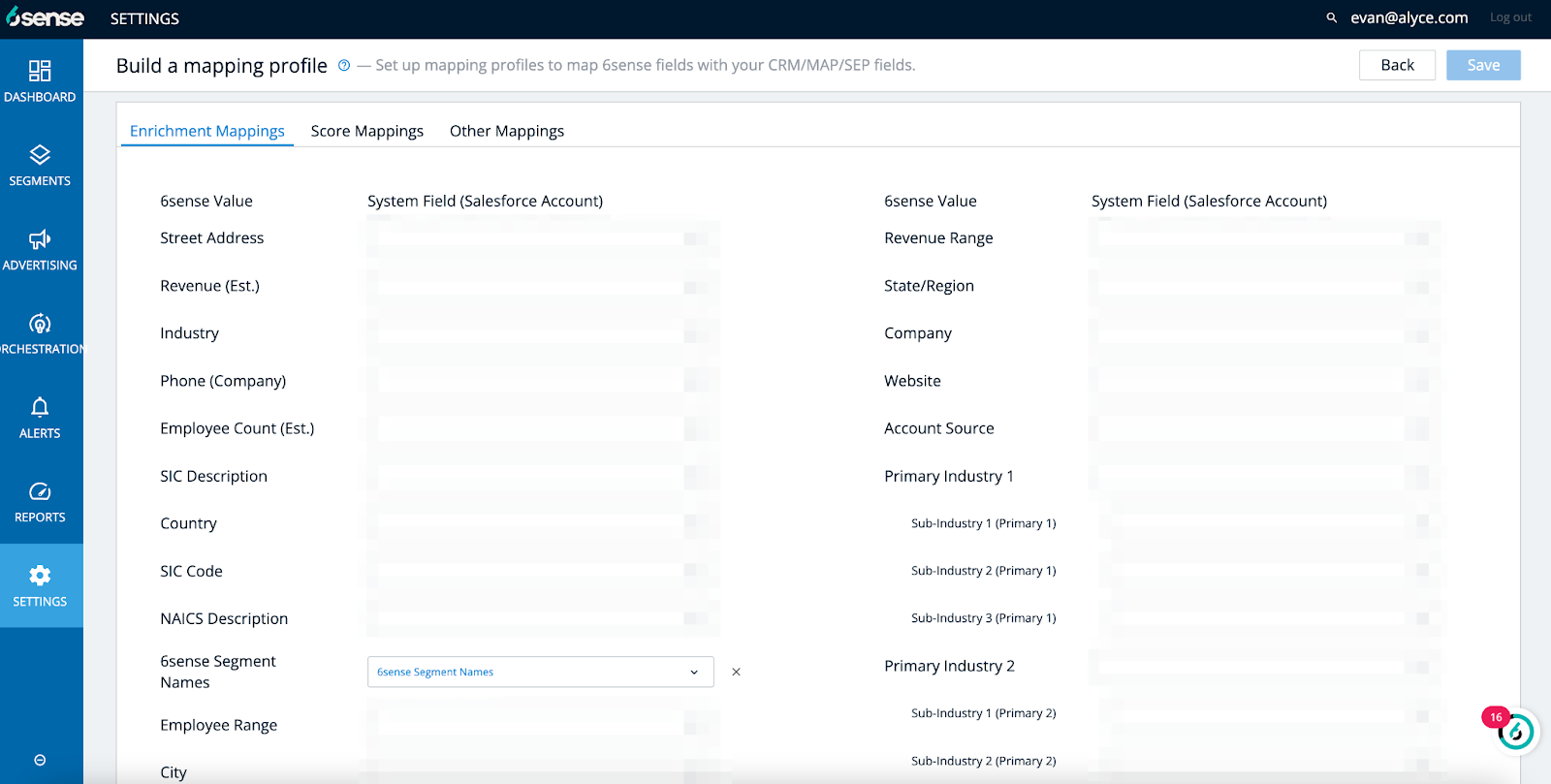This screenshot has height=784, width=1551.
Task: Click the Back button
Action: tap(1397, 65)
